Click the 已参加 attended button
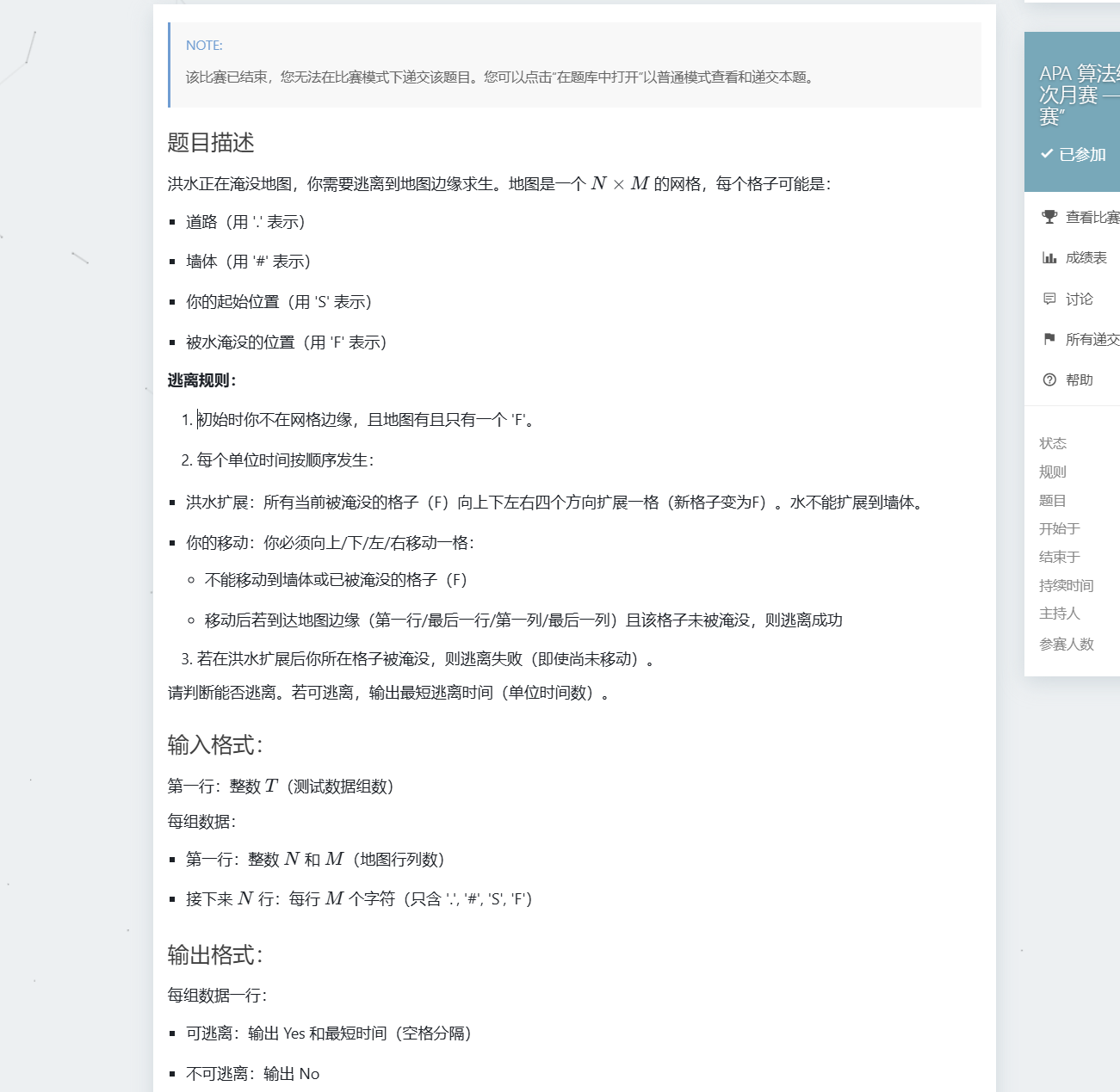 tap(1074, 154)
